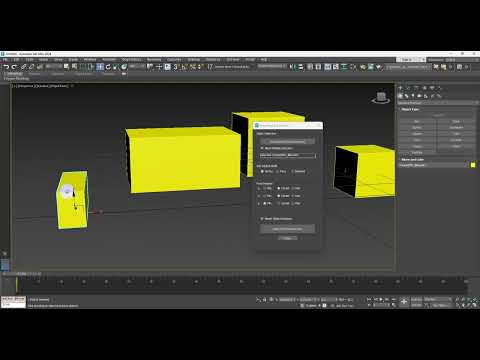Open the Workspaces dropdown
This screenshot has width=480, height=360.
(454, 60)
